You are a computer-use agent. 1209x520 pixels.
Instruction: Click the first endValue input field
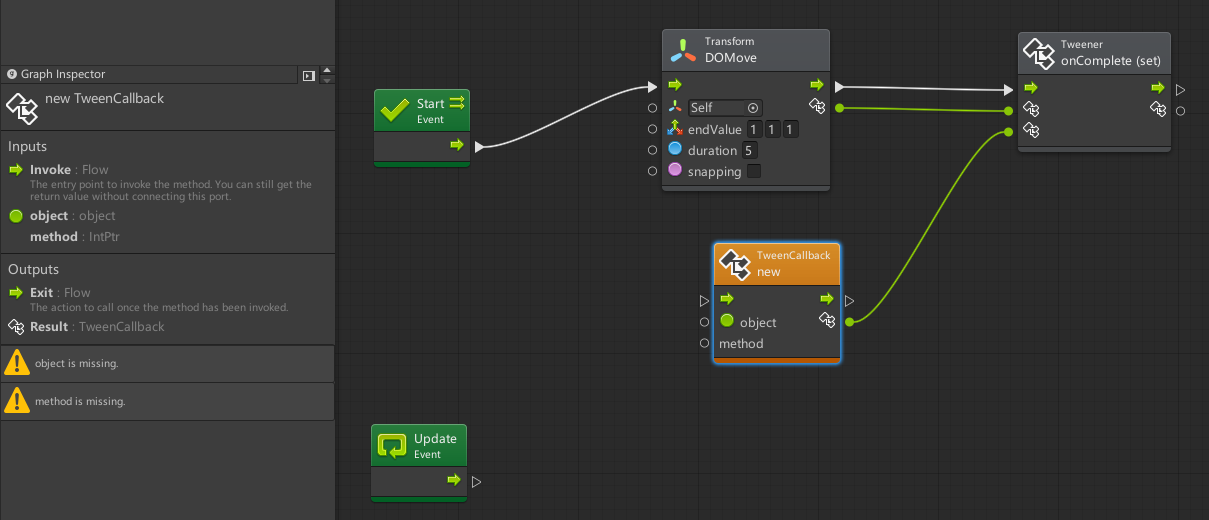pyautogui.click(x=754, y=130)
